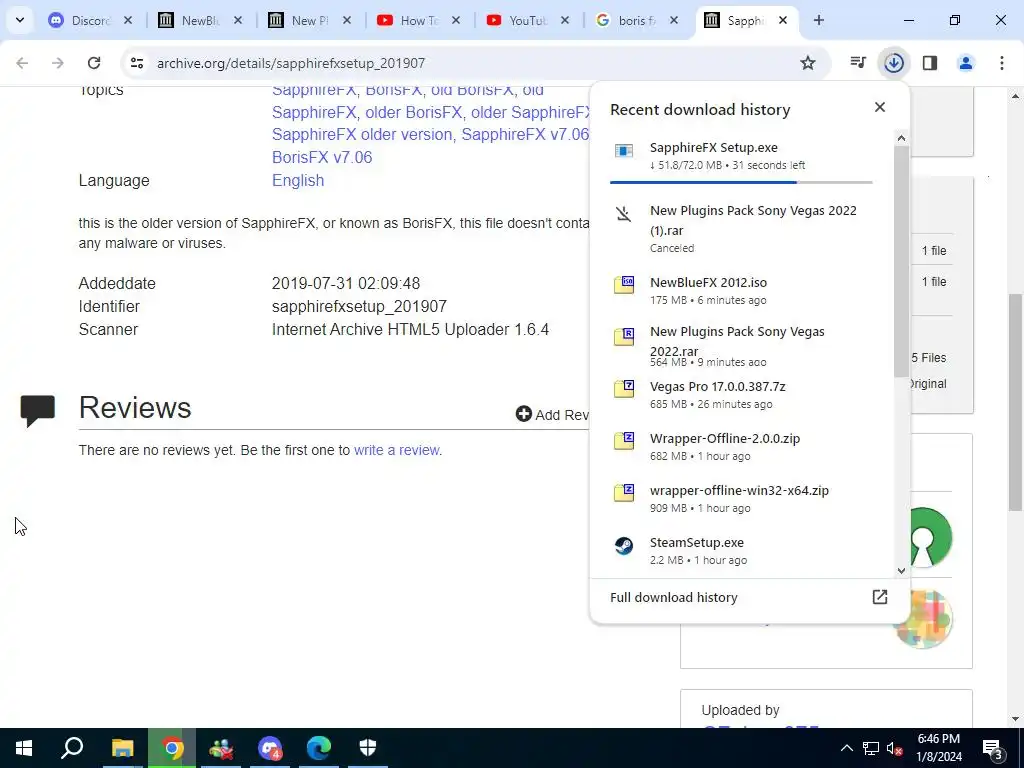Click the Reviews speech bubble icon

click(x=37, y=410)
